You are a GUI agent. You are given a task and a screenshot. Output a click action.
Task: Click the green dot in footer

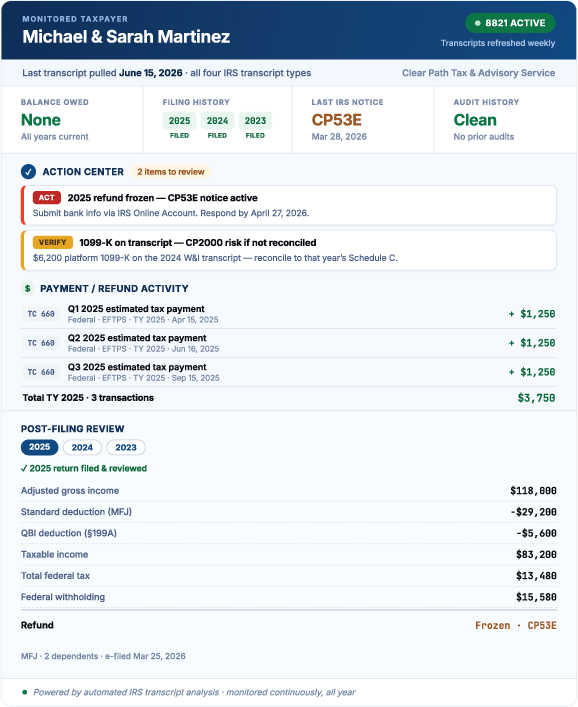pyautogui.click(x=24, y=692)
